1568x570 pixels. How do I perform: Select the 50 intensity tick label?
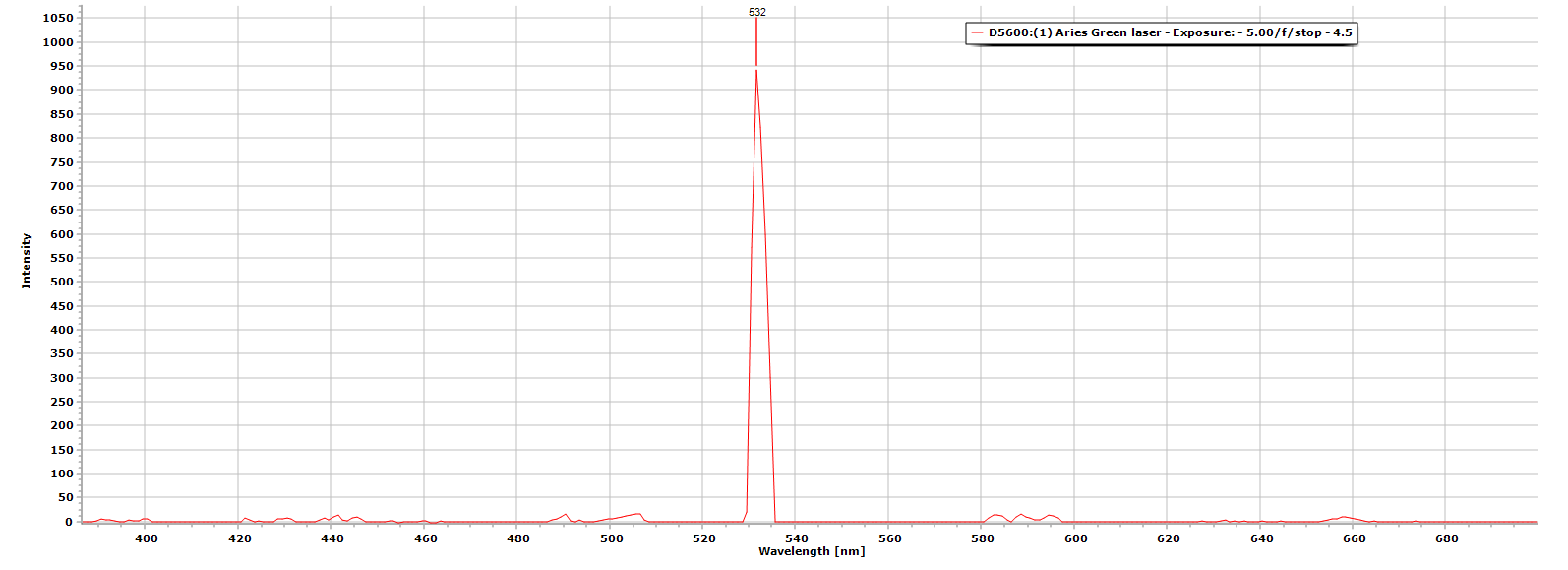(66, 498)
